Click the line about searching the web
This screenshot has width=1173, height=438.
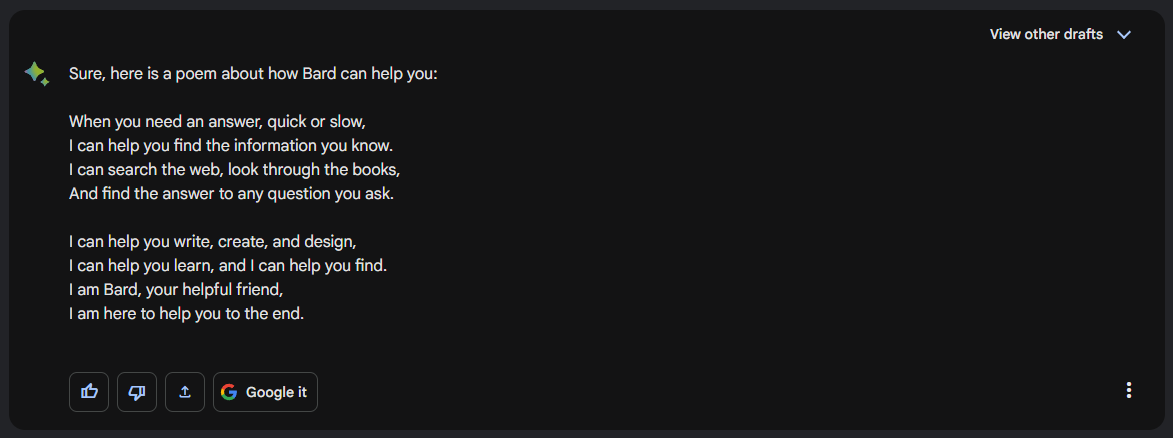[x=234, y=170]
